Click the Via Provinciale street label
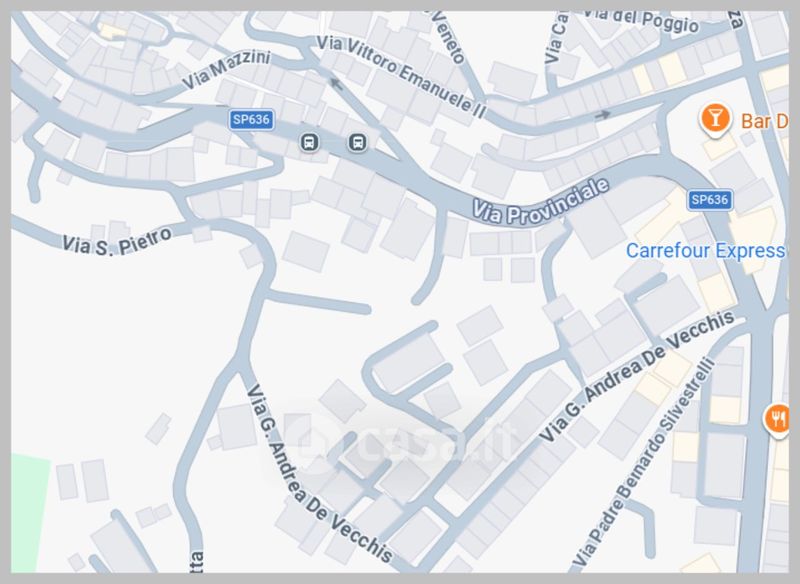 click(x=541, y=202)
